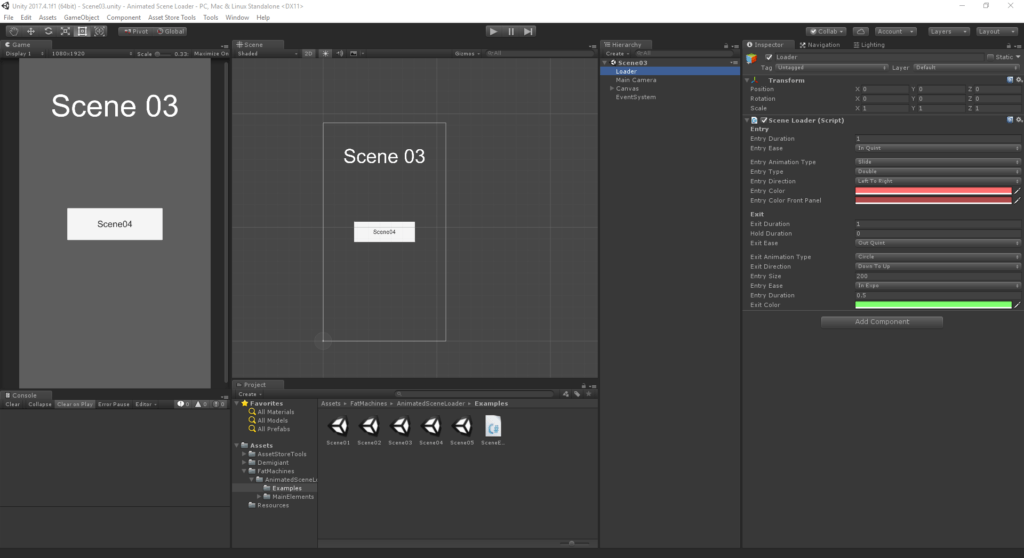Image resolution: width=1024 pixels, height=558 pixels.
Task: Toggle scene lighting icon in Scene view
Action: [x=325, y=54]
